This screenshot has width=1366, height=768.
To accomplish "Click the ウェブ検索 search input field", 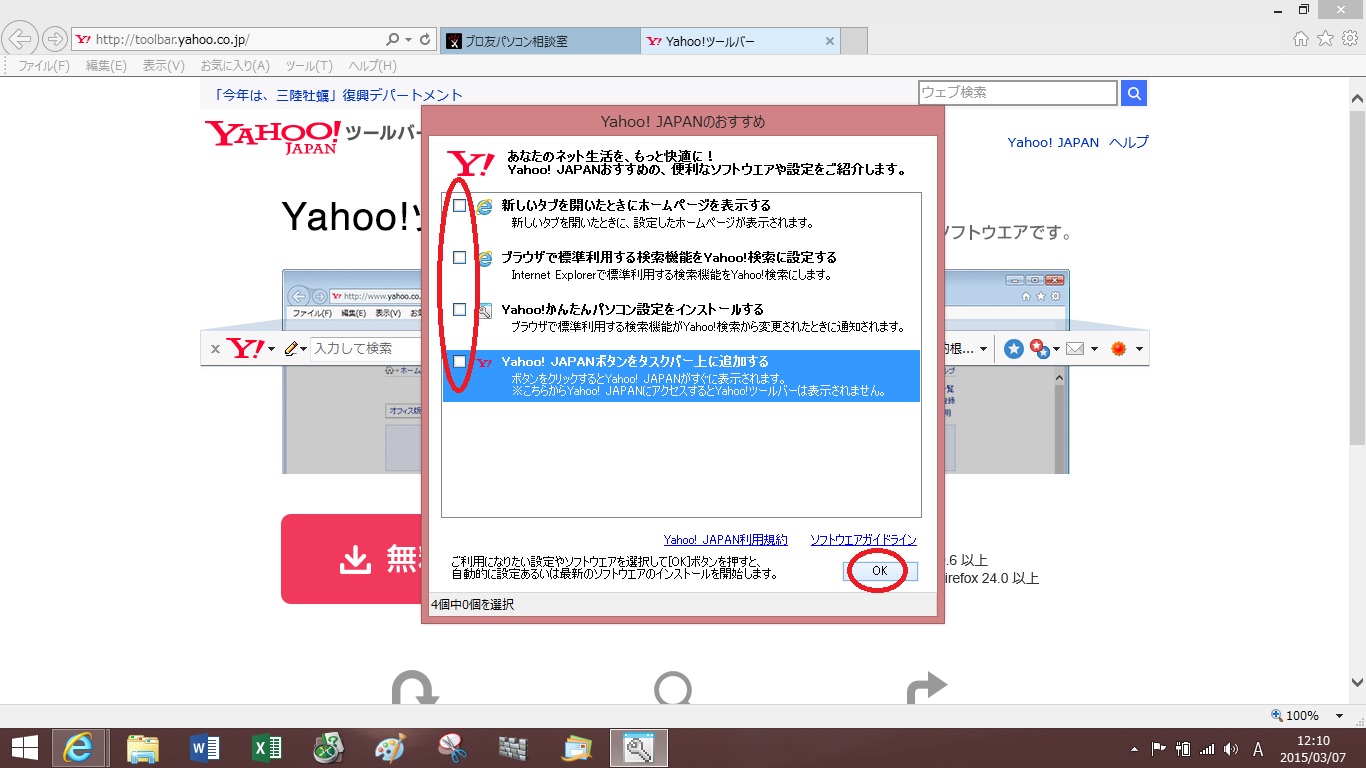I will (1017, 93).
